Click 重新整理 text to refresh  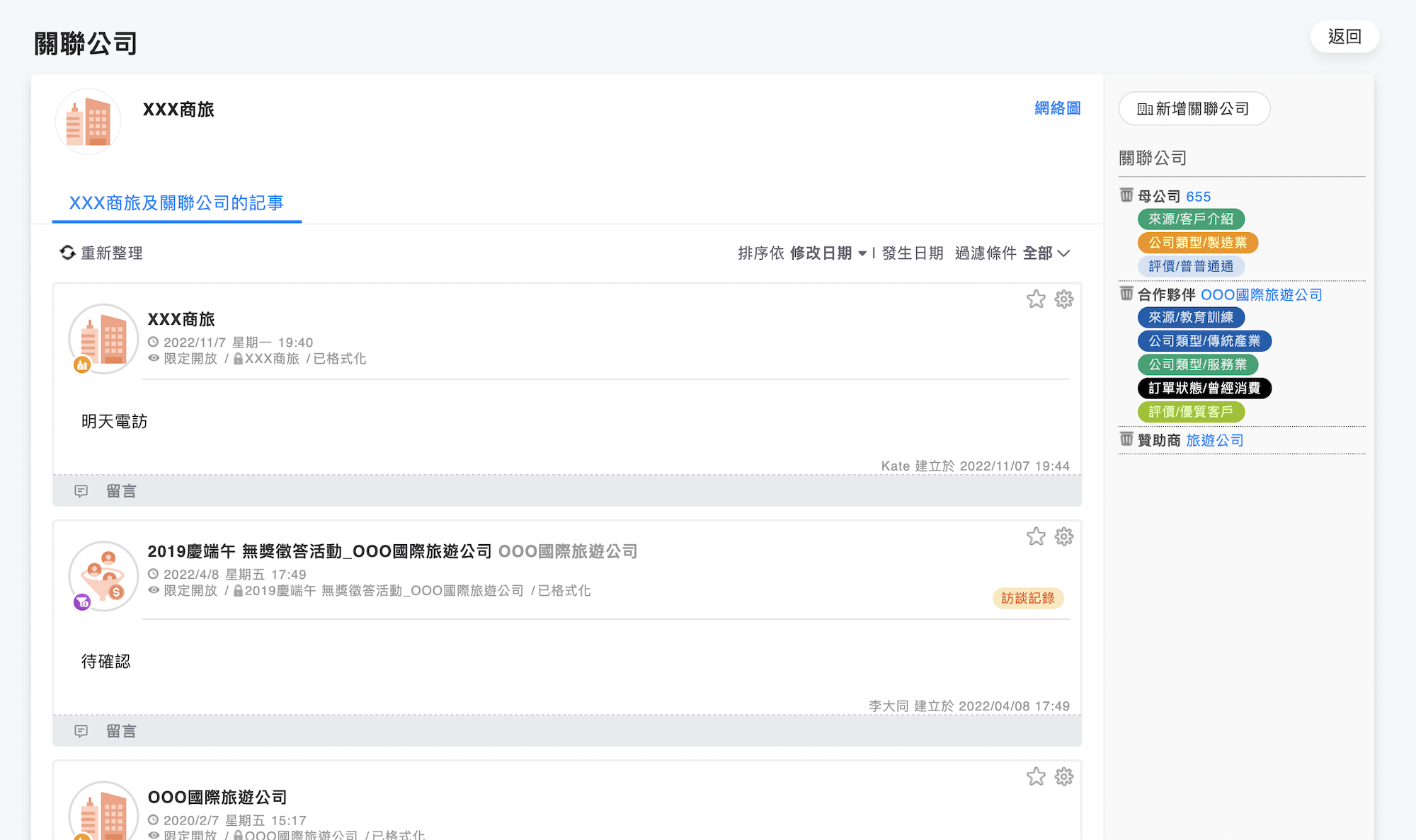coord(112,253)
